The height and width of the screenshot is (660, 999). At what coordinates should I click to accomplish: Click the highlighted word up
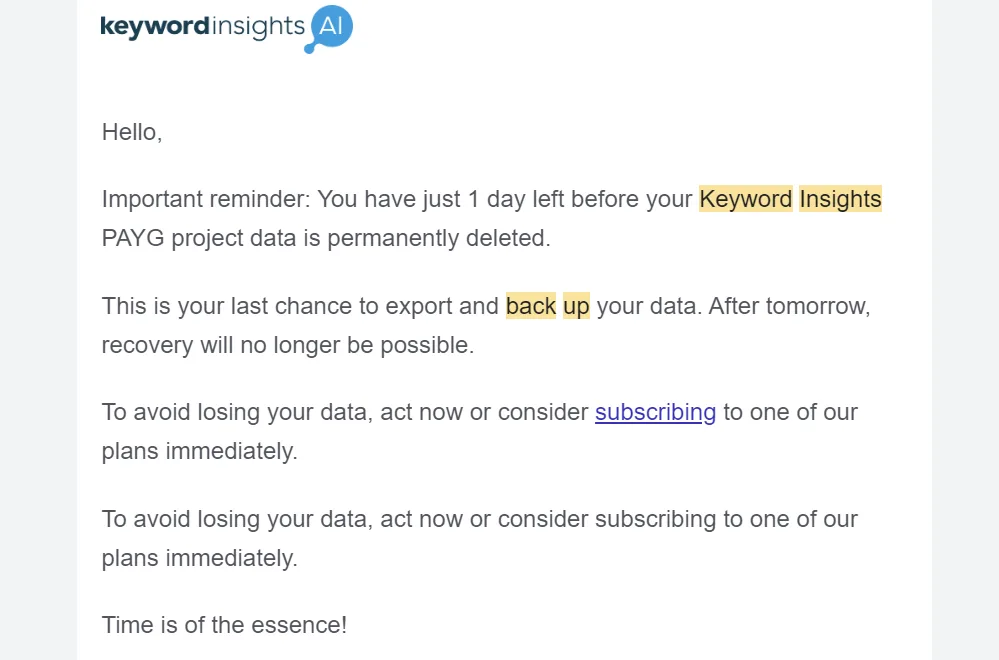click(x=576, y=306)
